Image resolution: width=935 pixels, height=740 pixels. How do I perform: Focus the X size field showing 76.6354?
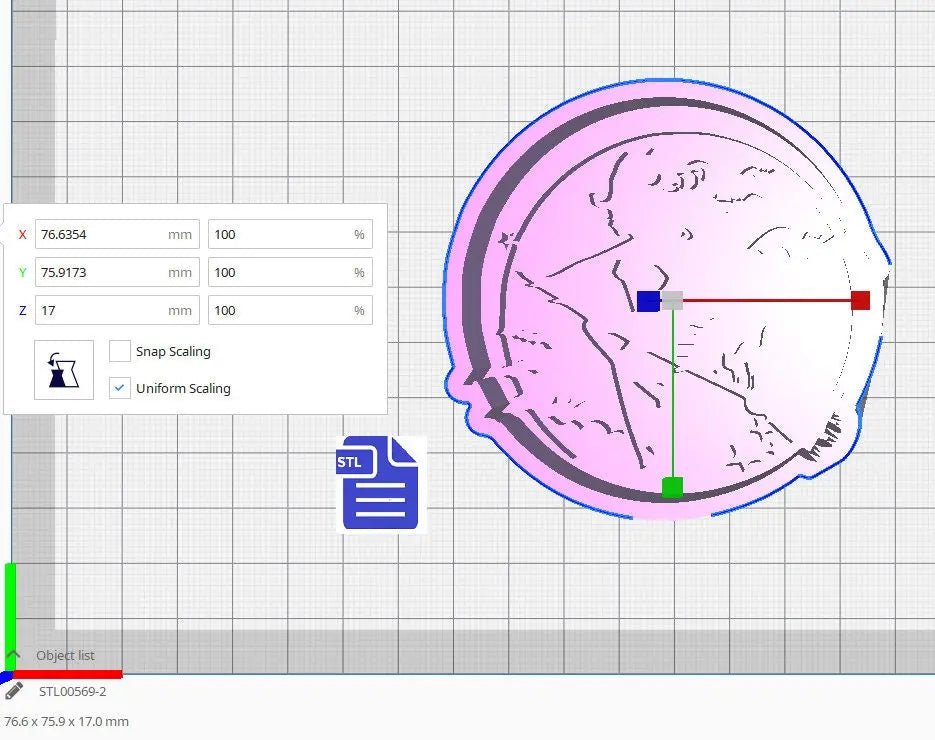(100, 234)
